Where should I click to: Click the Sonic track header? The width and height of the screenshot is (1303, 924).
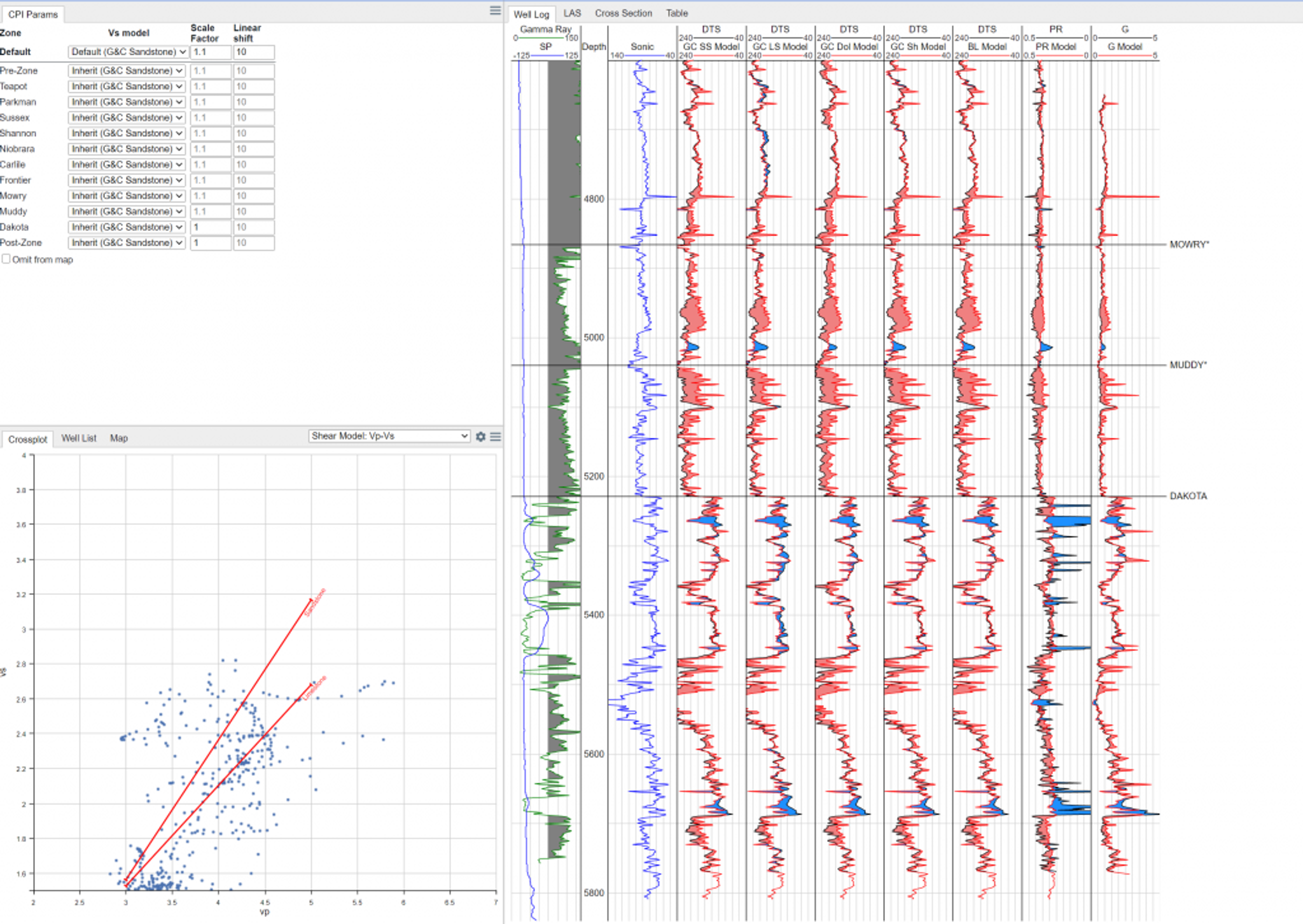(642, 46)
